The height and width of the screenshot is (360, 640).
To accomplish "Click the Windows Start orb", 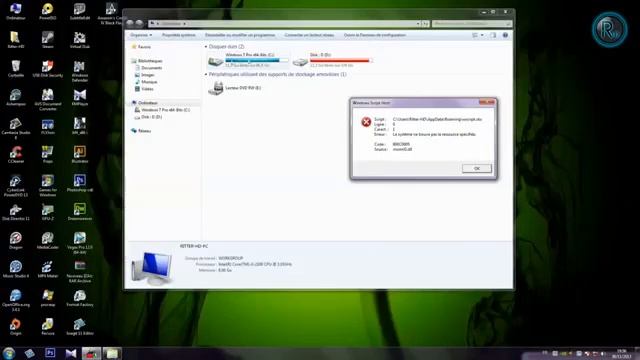I will click(x=9, y=353).
